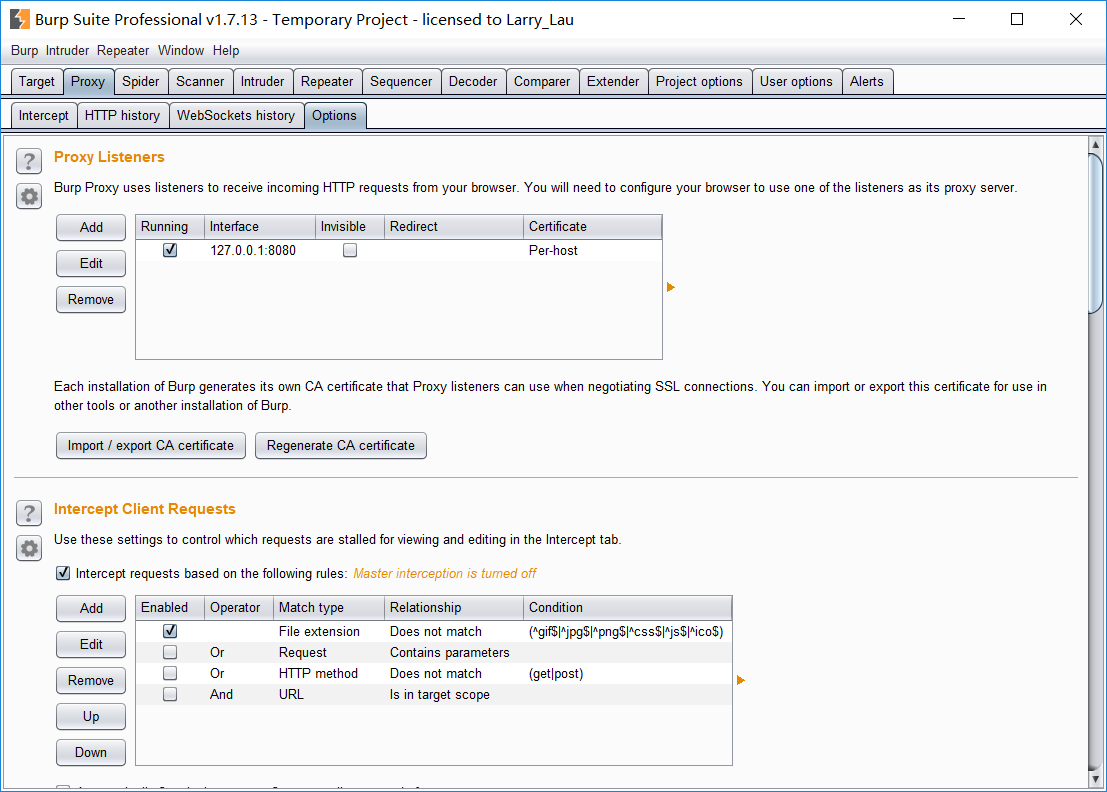Click Regenerate CA certificate
Viewport: 1107px width, 792px height.
pos(341,445)
